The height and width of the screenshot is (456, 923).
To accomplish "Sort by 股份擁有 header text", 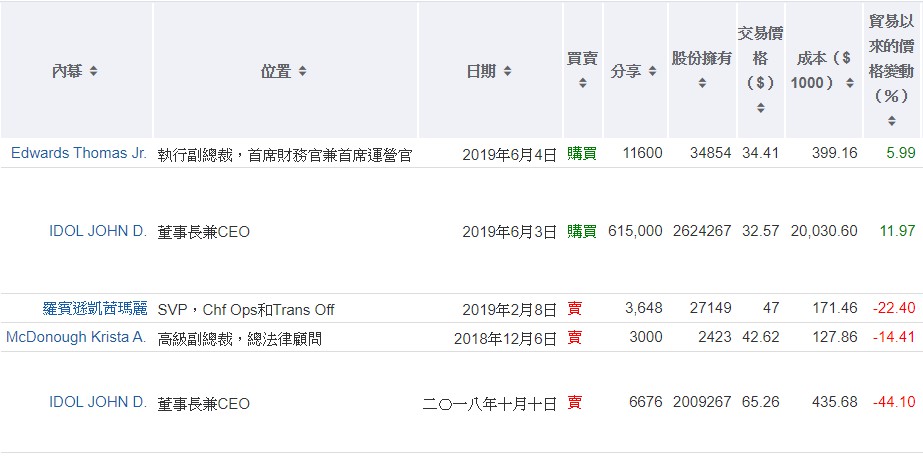I will click(702, 58).
